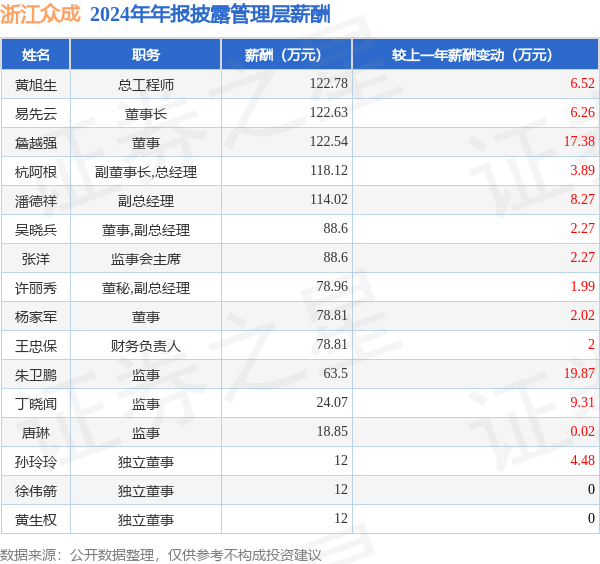Select change value 2.02
Screen dimensions: 600x564
point(582,316)
